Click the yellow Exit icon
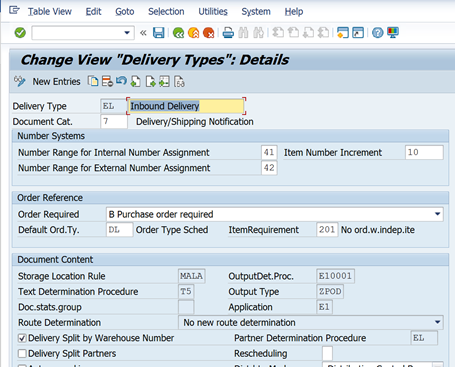The height and width of the screenshot is (367, 455). click(x=194, y=33)
